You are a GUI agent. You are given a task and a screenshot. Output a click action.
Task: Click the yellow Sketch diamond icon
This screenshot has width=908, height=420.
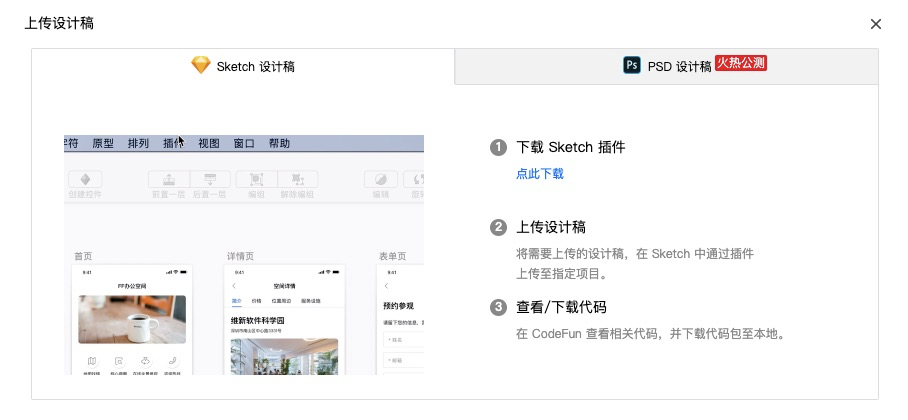pyautogui.click(x=201, y=65)
